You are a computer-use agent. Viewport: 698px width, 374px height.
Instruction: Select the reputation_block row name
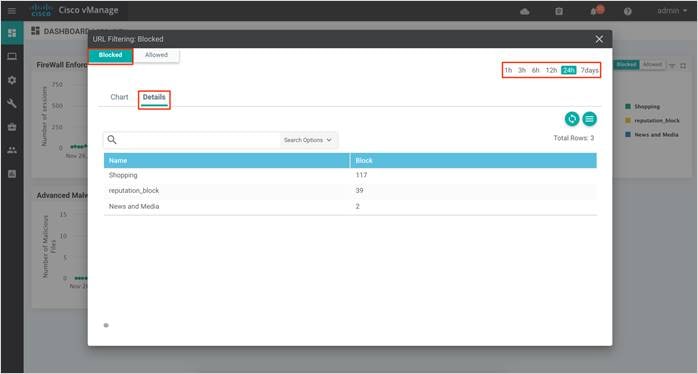tap(134, 191)
